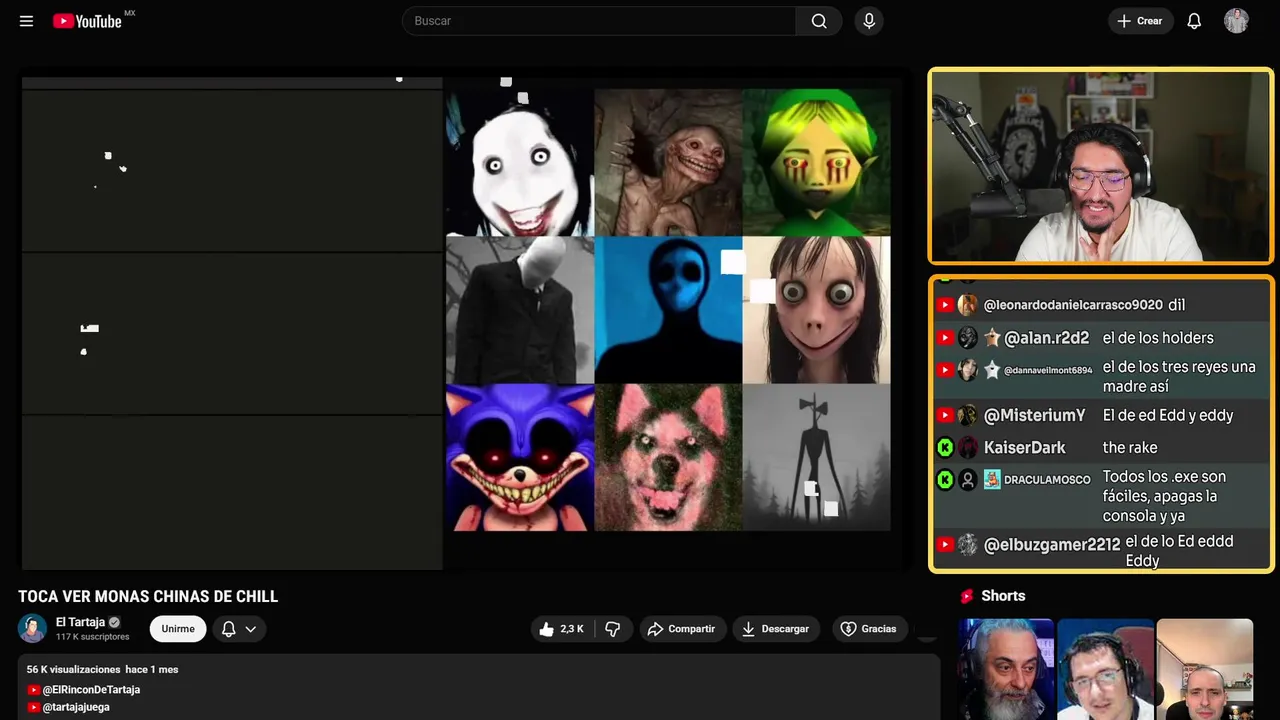Click the Sonic.exe image
Viewport: 1280px width, 720px height.
click(x=520, y=457)
